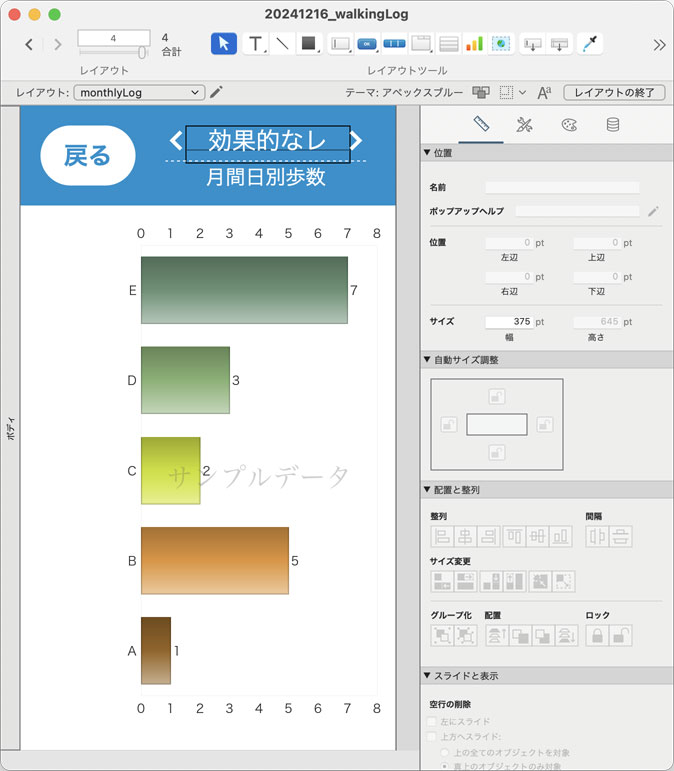Image resolution: width=674 pixels, height=771 pixels.
Task: Collapse the 自動サイズ調整 section
Action: [427, 359]
